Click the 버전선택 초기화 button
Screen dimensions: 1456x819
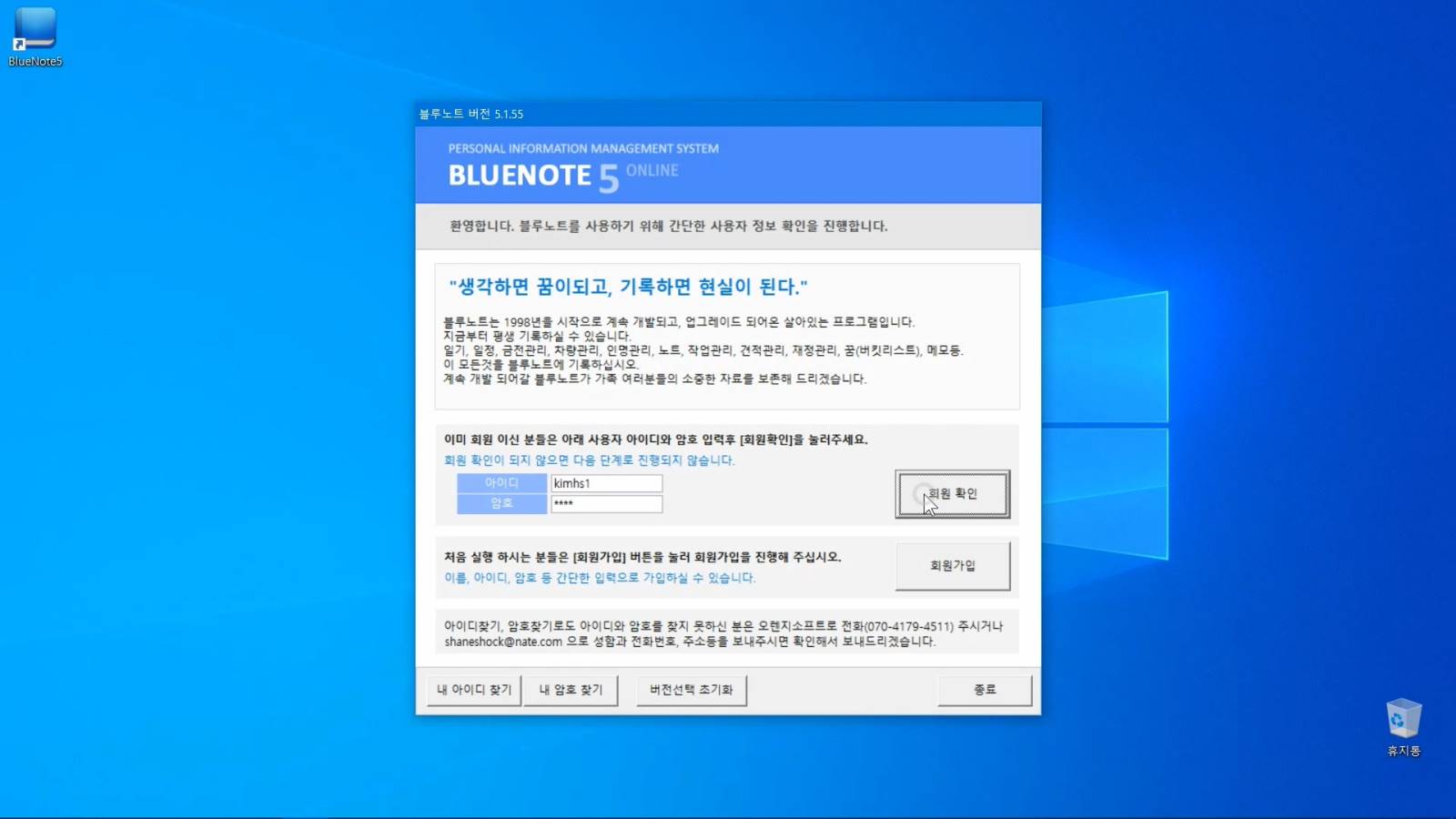[692, 690]
